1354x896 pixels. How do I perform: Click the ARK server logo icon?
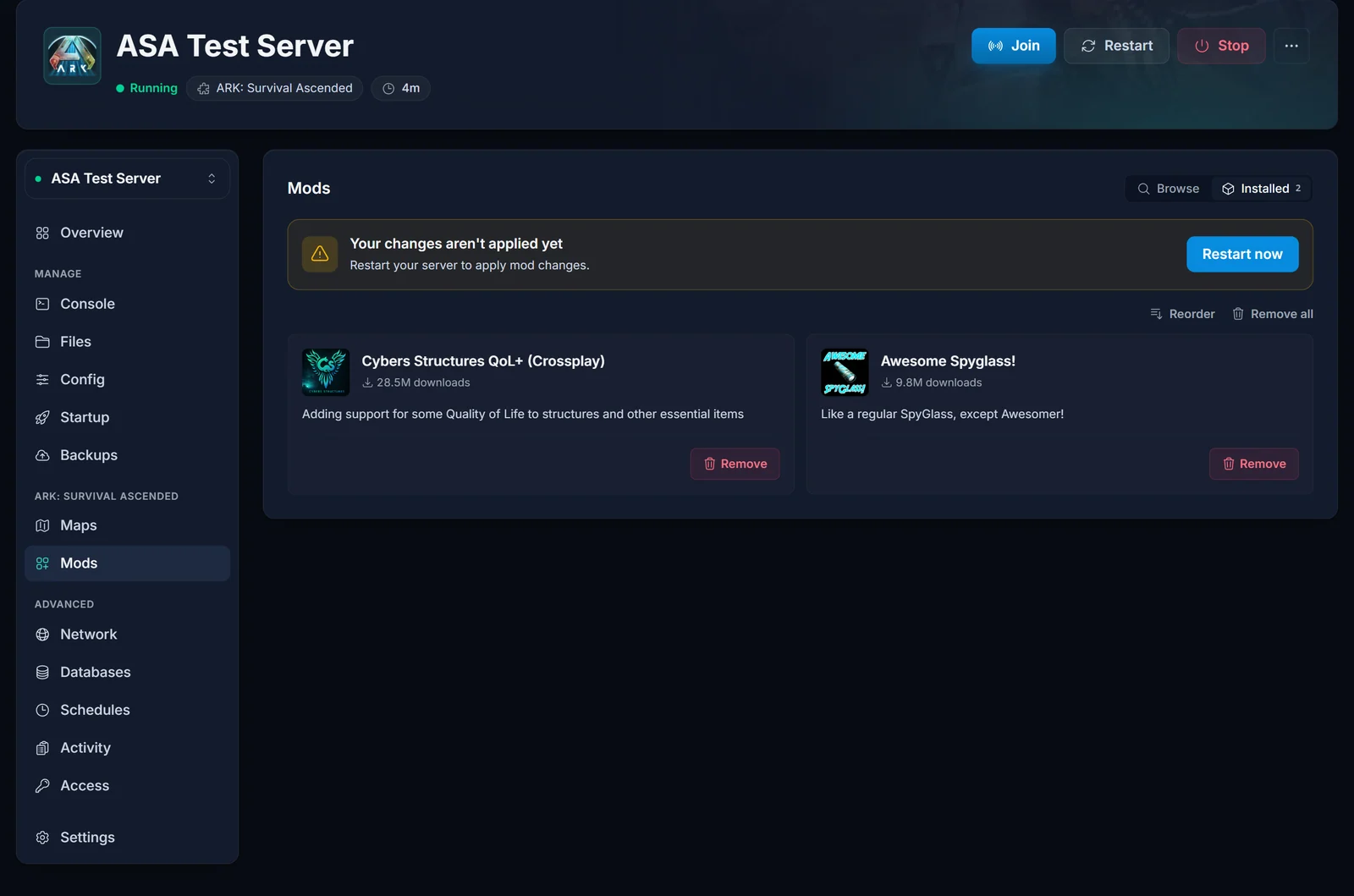click(x=72, y=56)
